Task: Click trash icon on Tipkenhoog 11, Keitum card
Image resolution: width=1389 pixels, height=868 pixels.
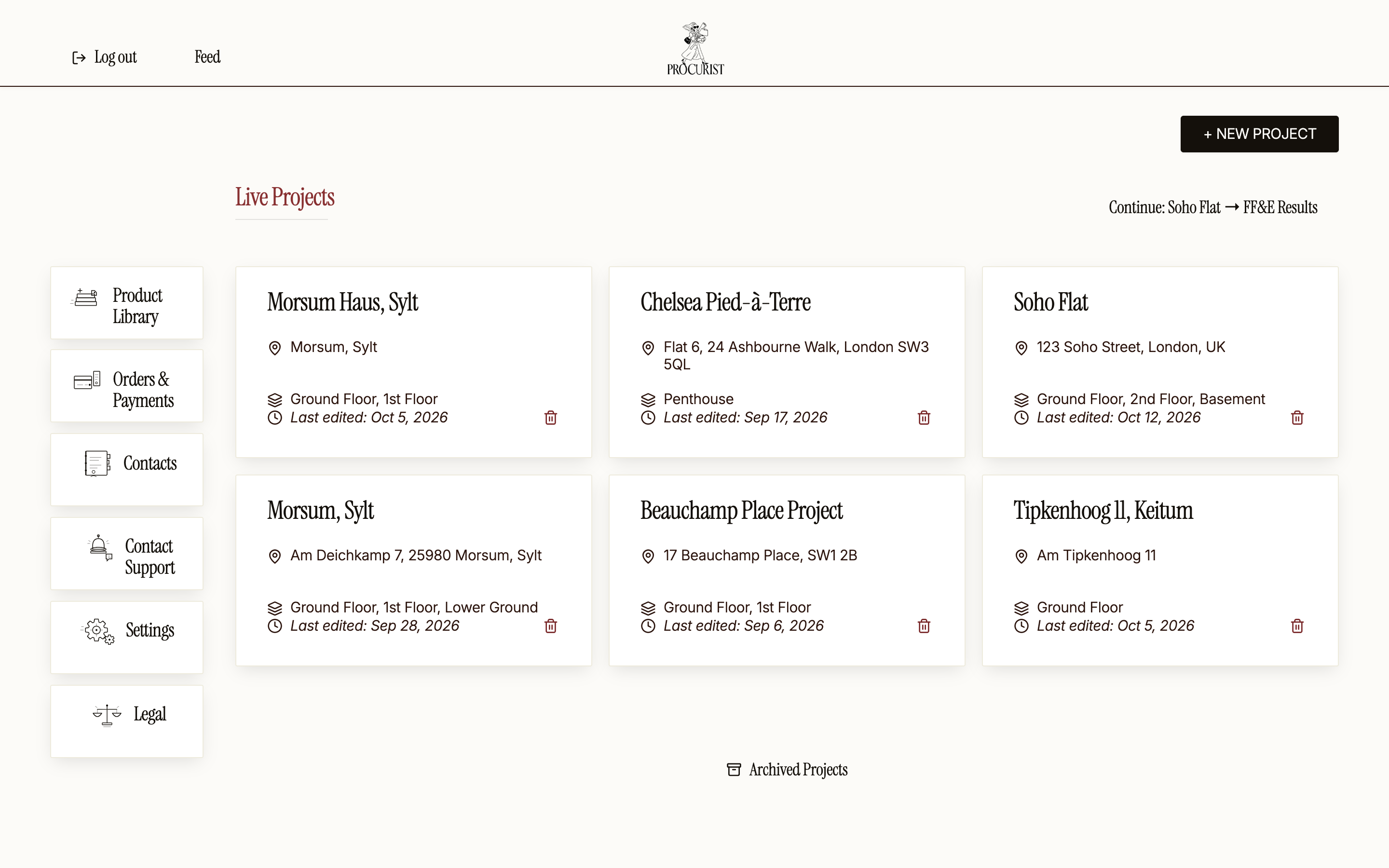Action: (1296, 626)
